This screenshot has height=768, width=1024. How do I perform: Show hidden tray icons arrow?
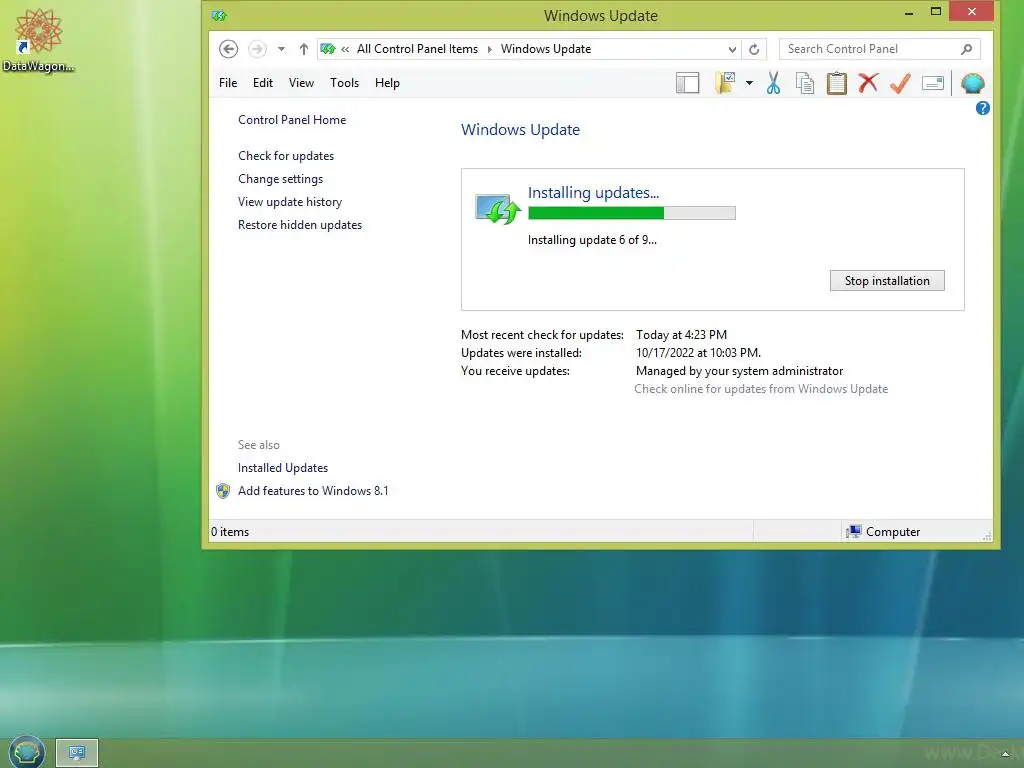(x=1005, y=754)
